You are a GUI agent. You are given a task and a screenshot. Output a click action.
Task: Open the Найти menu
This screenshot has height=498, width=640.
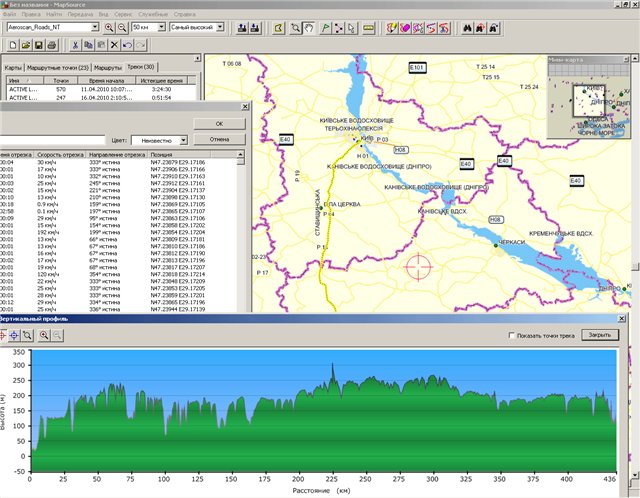pos(54,14)
